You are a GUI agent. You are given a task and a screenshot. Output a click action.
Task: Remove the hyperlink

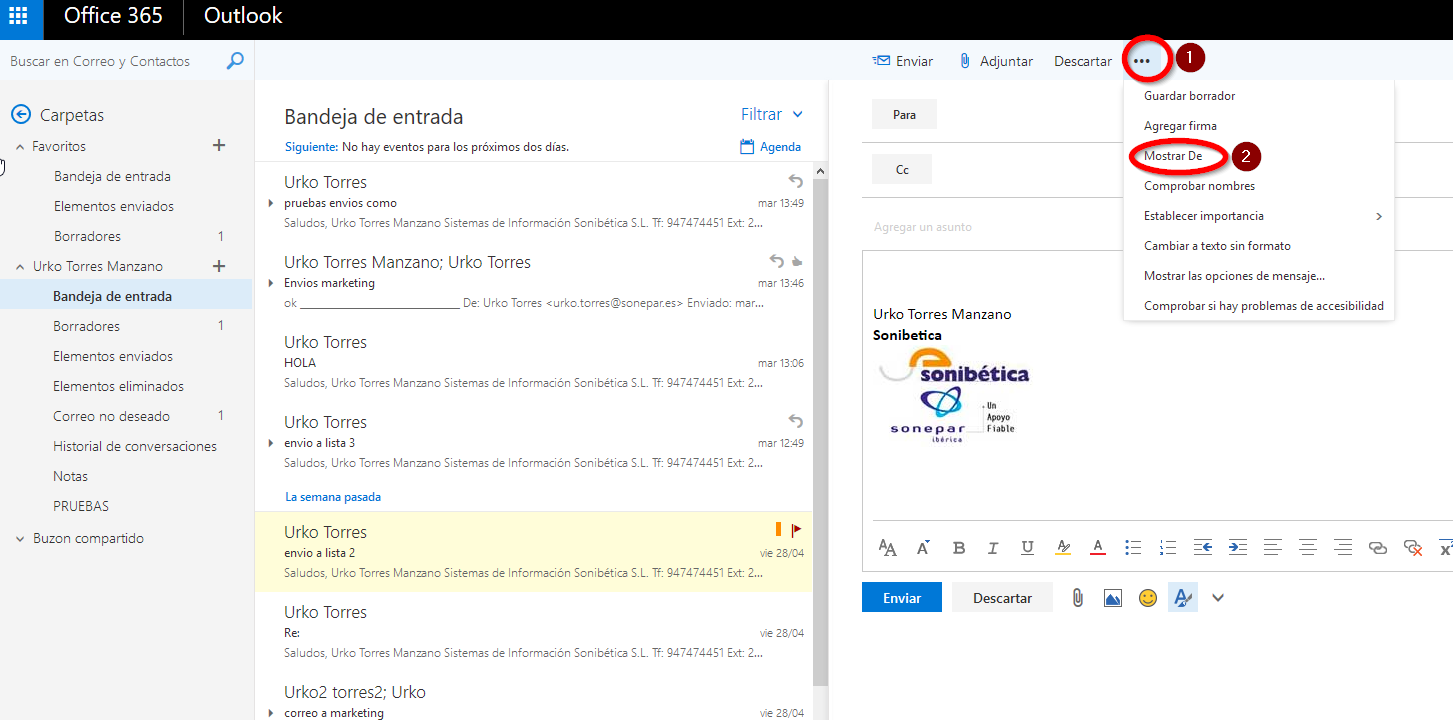[x=1413, y=547]
